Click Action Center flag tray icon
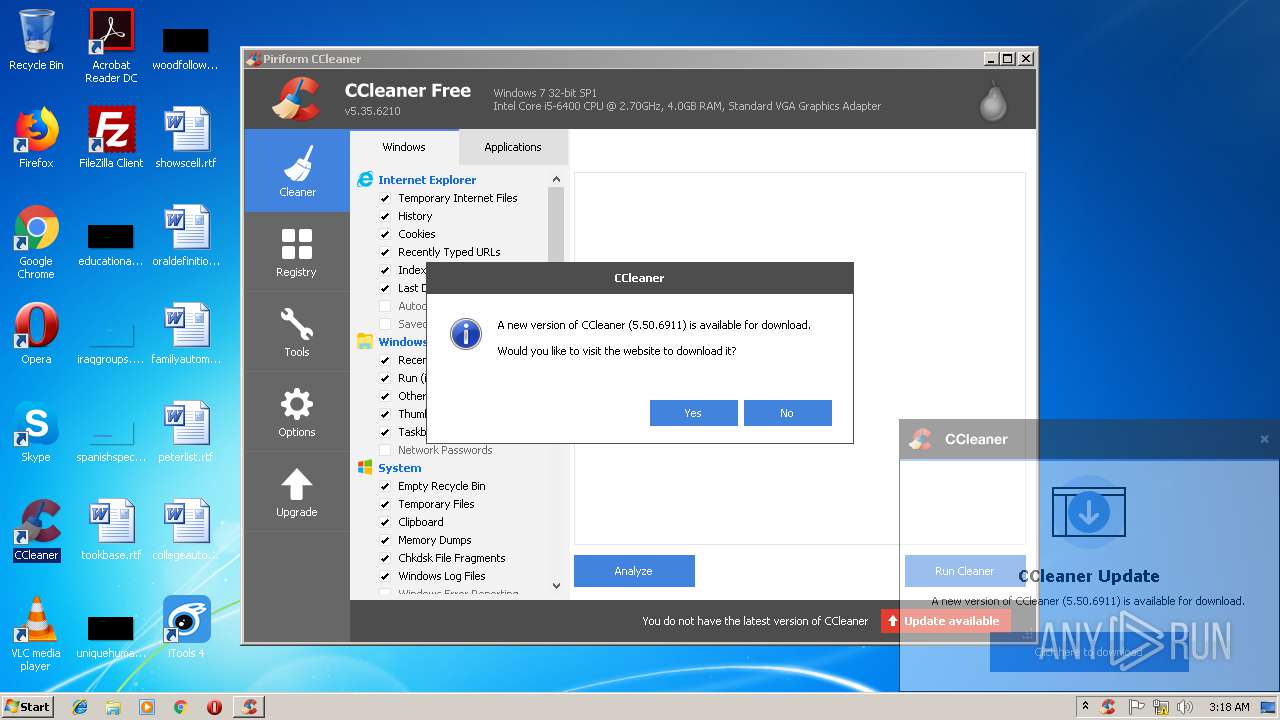Viewport: 1280px width, 720px height. coord(1136,707)
